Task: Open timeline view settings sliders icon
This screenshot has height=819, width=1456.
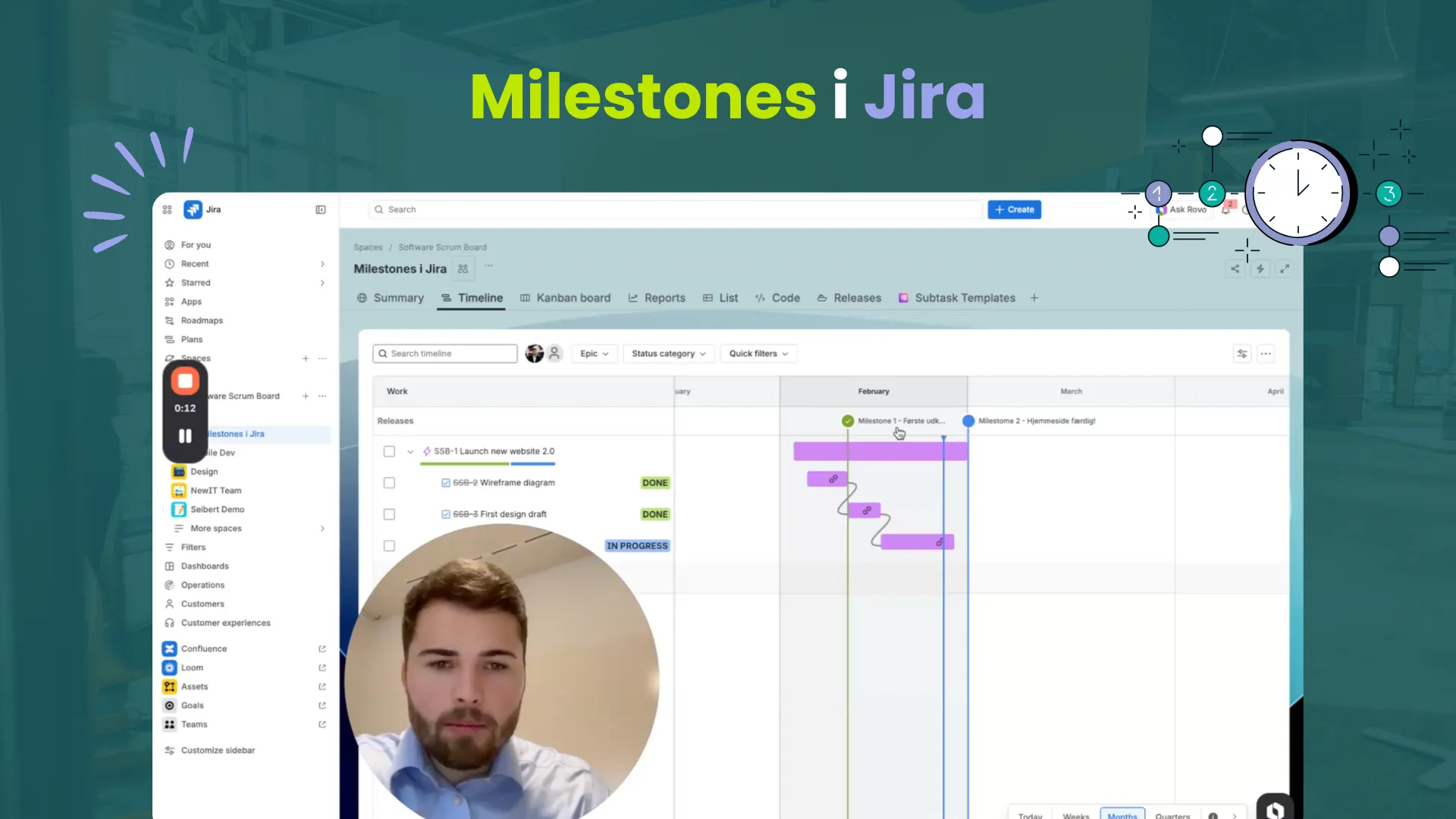Action: coord(1242,353)
